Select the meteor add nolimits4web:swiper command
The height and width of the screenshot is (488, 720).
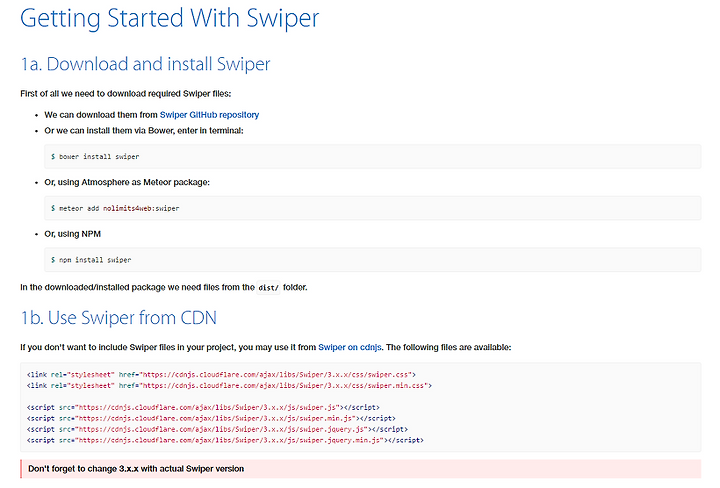point(115,208)
